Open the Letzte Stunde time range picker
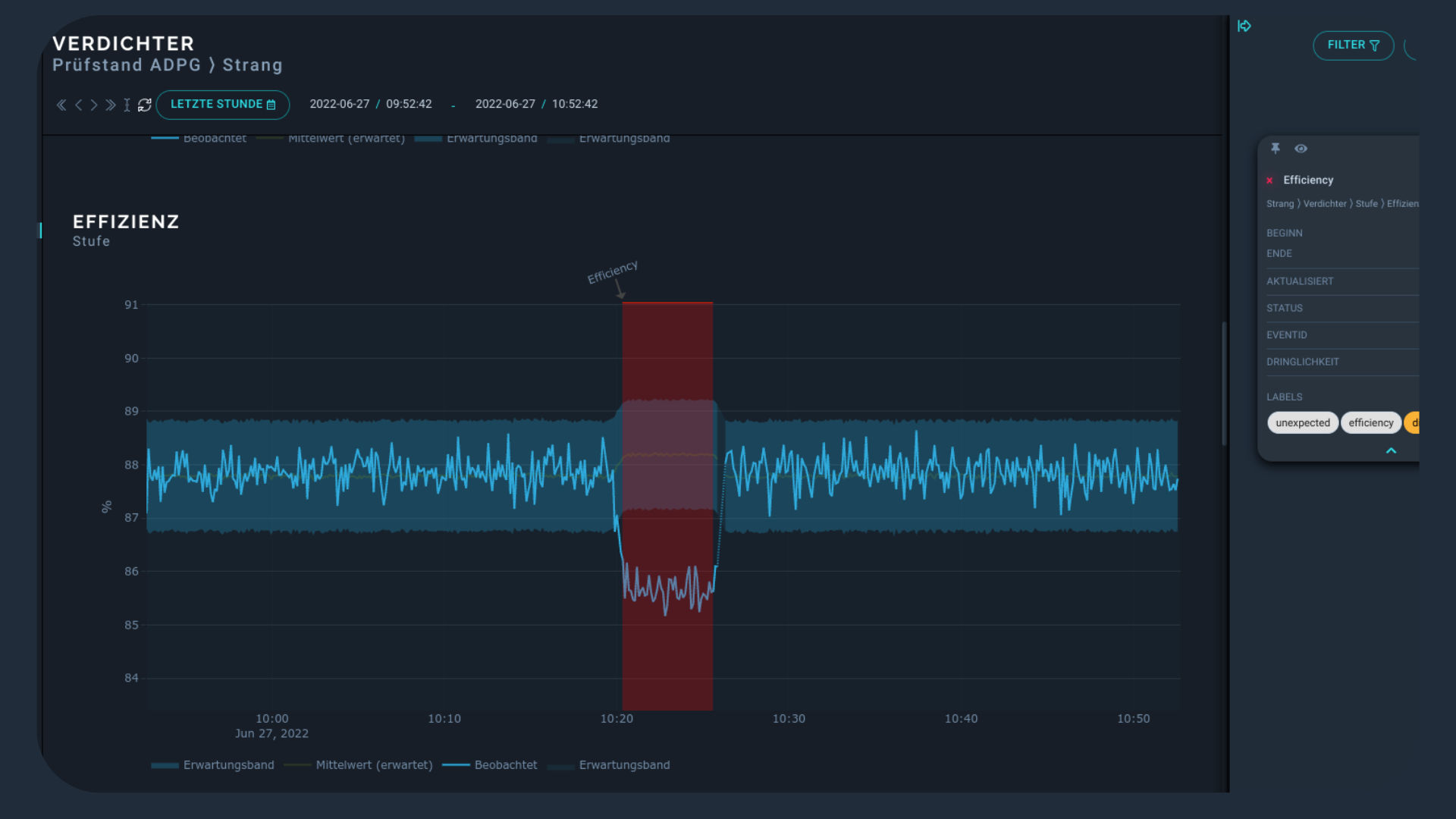 222,105
